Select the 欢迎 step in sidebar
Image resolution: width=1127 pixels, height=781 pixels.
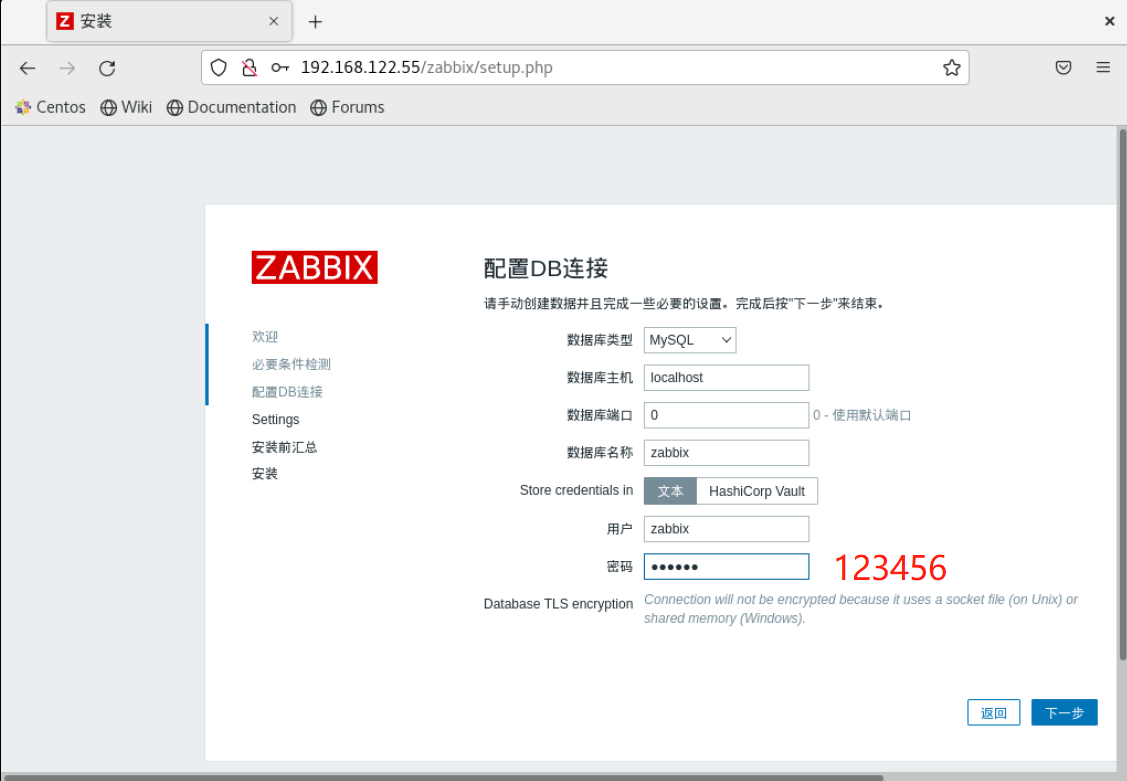264,336
